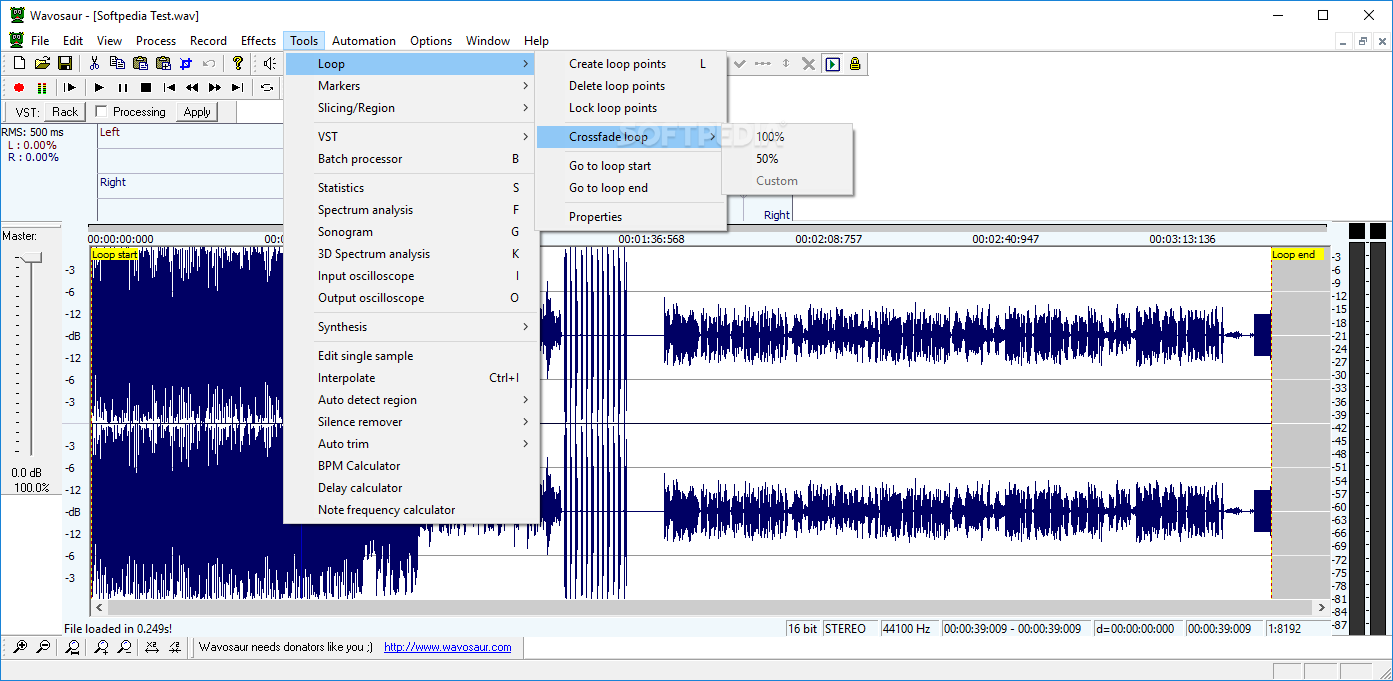This screenshot has width=1393, height=681.
Task: Click the New file icon
Action: click(19, 63)
